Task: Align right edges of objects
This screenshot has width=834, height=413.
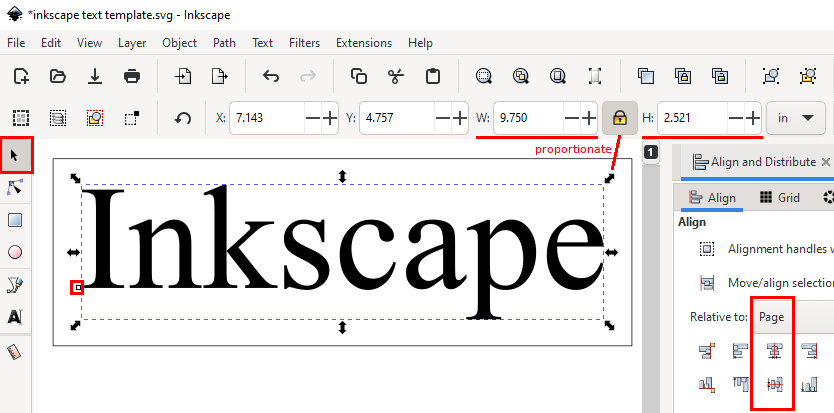Action: [808, 351]
